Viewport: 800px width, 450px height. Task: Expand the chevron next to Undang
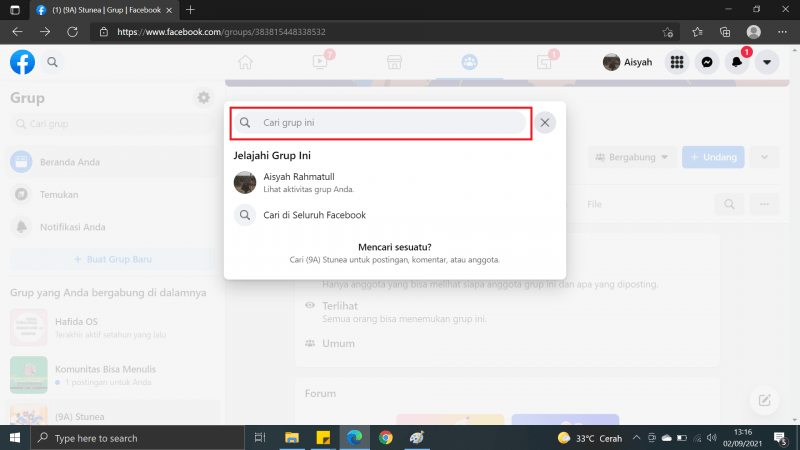[765, 157]
